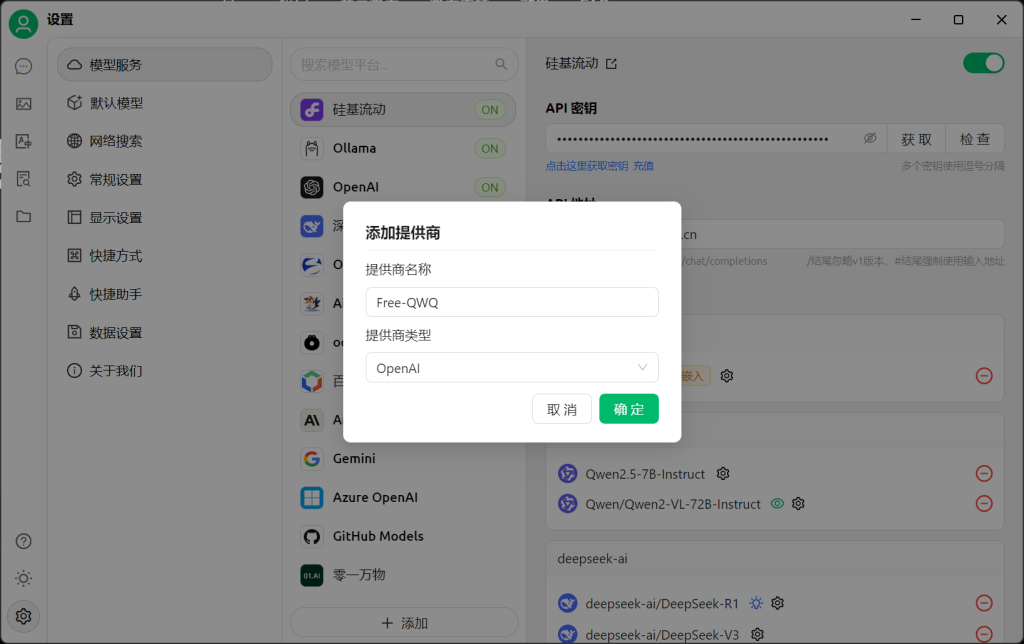Open settings gear beside the 嵌入 tag
This screenshot has width=1024, height=644.
point(727,376)
